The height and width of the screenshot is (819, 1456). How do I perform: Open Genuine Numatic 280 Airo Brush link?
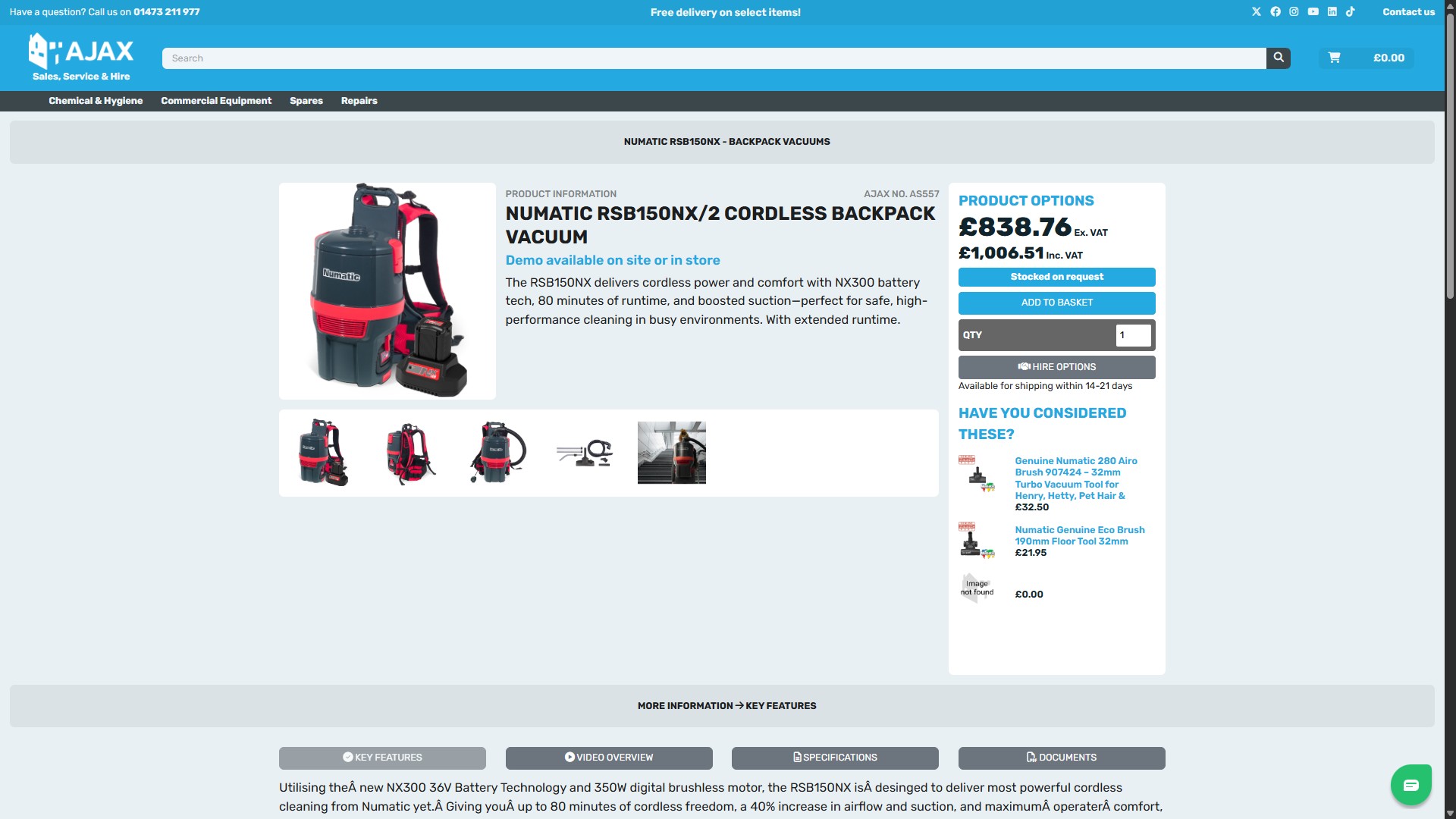tap(1075, 479)
